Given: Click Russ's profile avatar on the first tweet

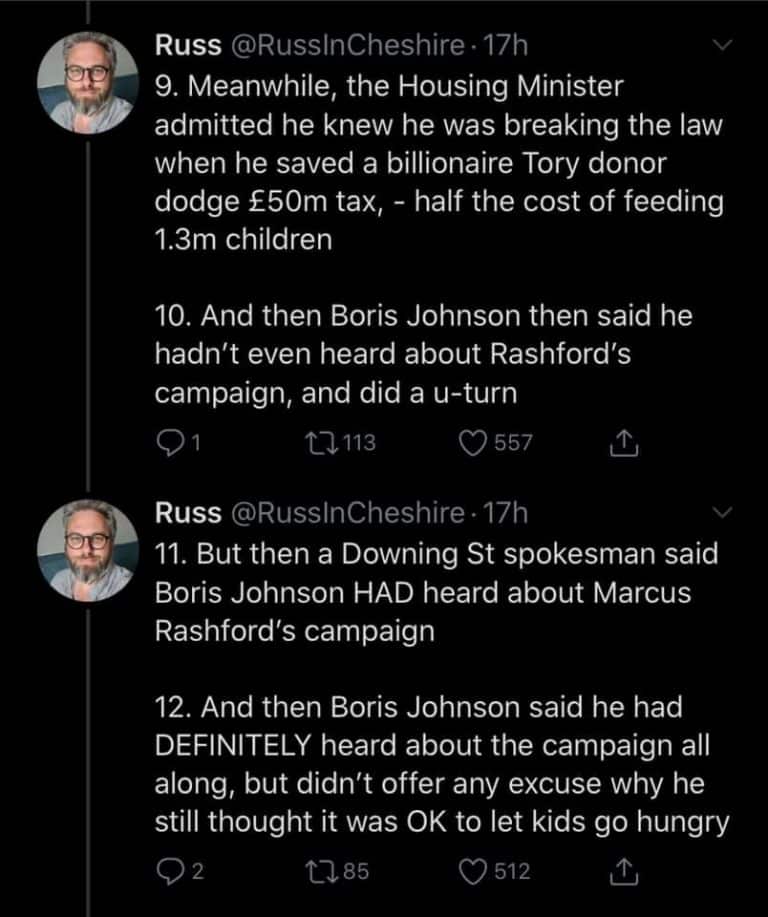Looking at the screenshot, I should (88, 82).
